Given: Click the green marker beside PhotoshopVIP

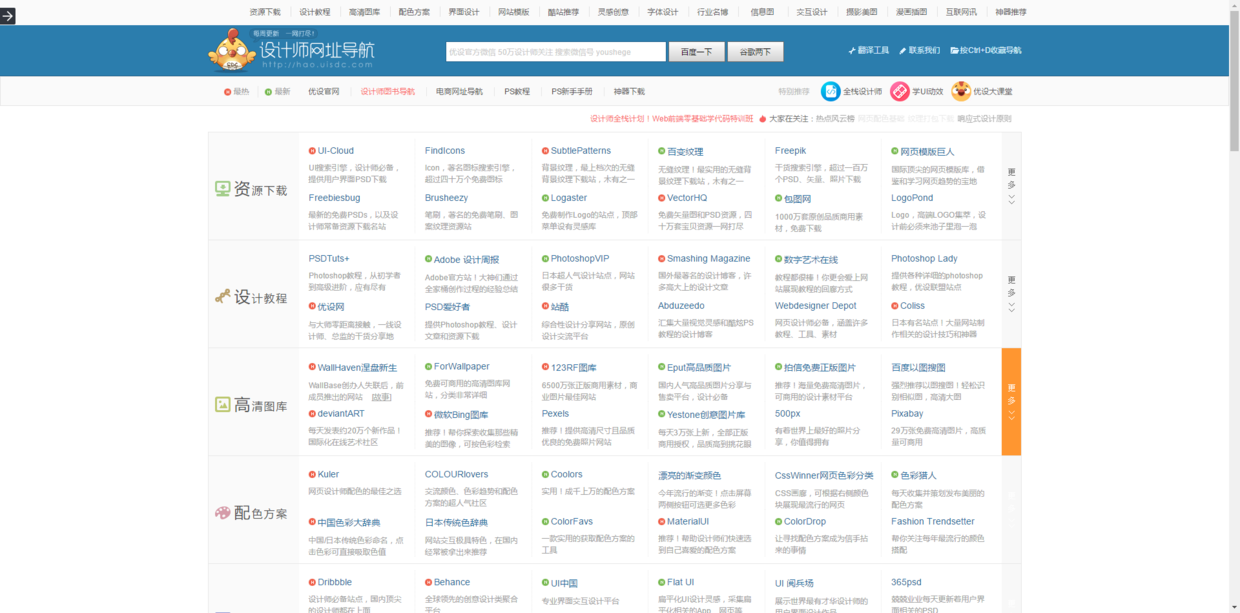Looking at the screenshot, I should (x=545, y=259).
